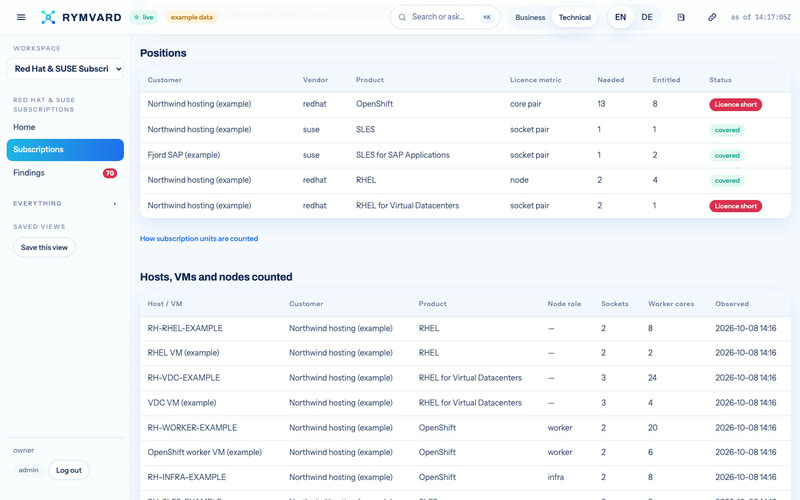The height and width of the screenshot is (500, 800).
Task: Click Hosts, VMs and nodes counted heading
Action: click(x=216, y=277)
